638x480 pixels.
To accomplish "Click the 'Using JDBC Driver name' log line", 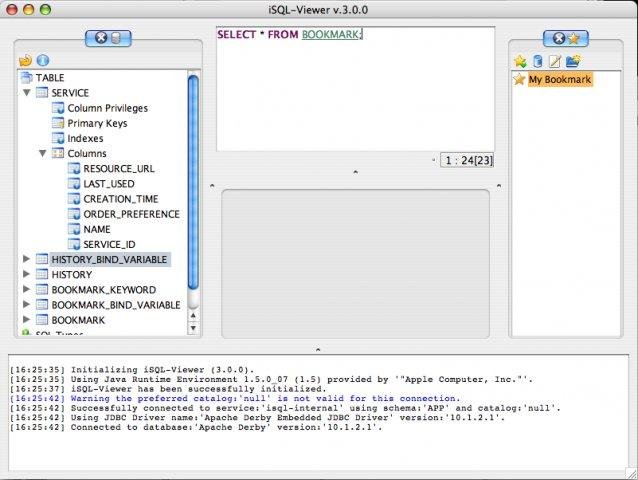I will coord(257,417).
